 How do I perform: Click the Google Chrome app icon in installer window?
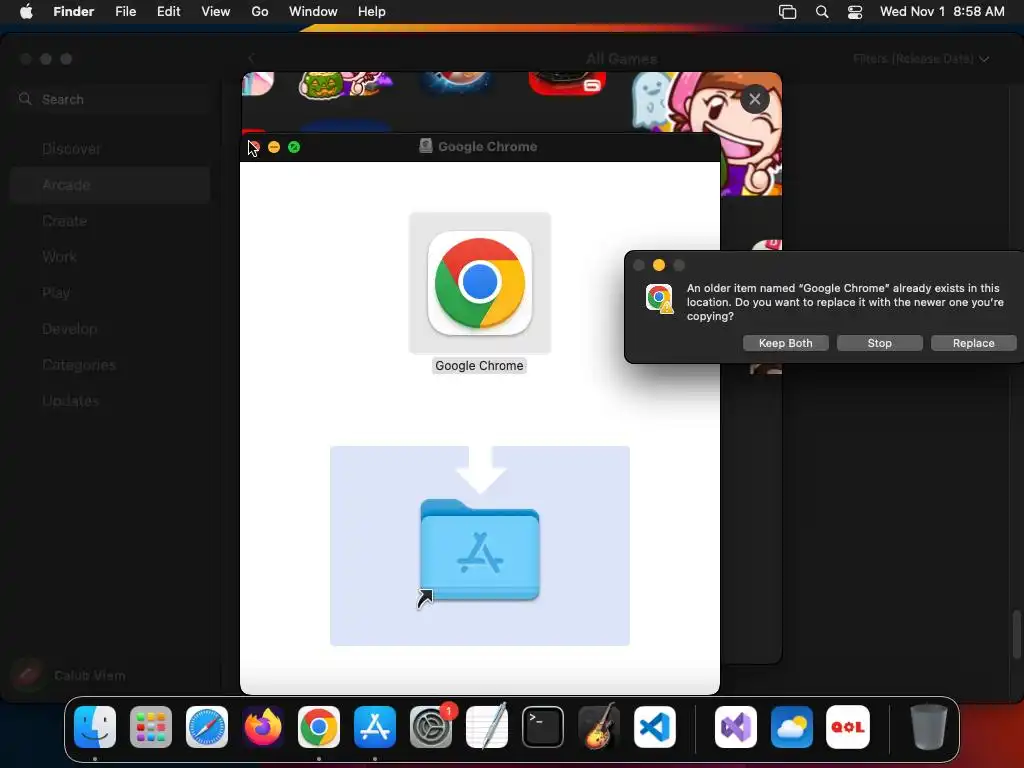point(479,283)
